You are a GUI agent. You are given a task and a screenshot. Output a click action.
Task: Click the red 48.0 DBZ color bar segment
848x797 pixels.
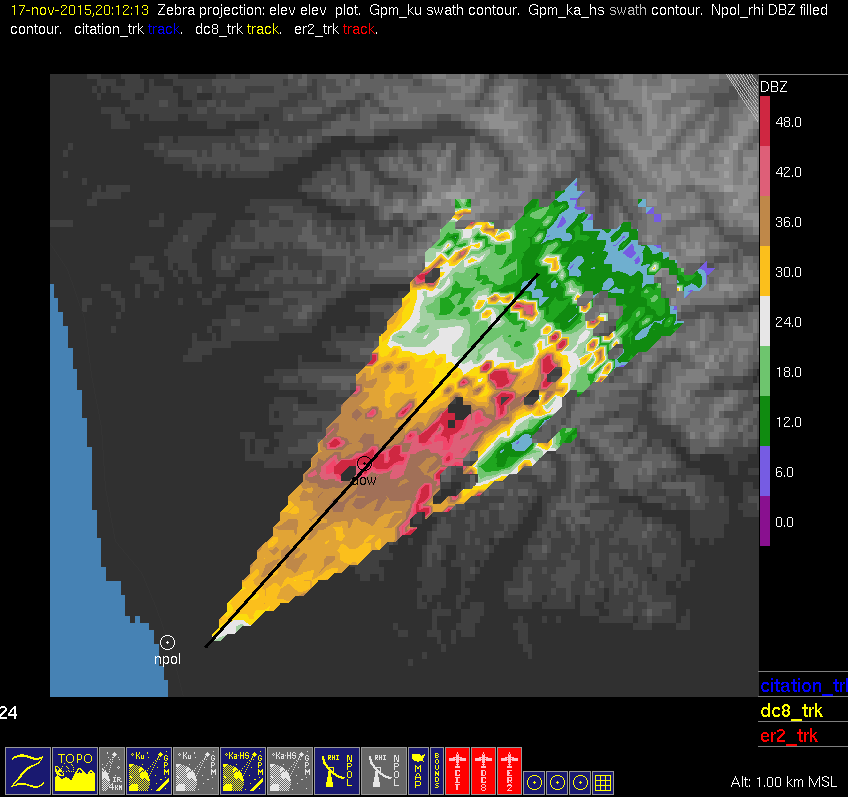pos(765,121)
